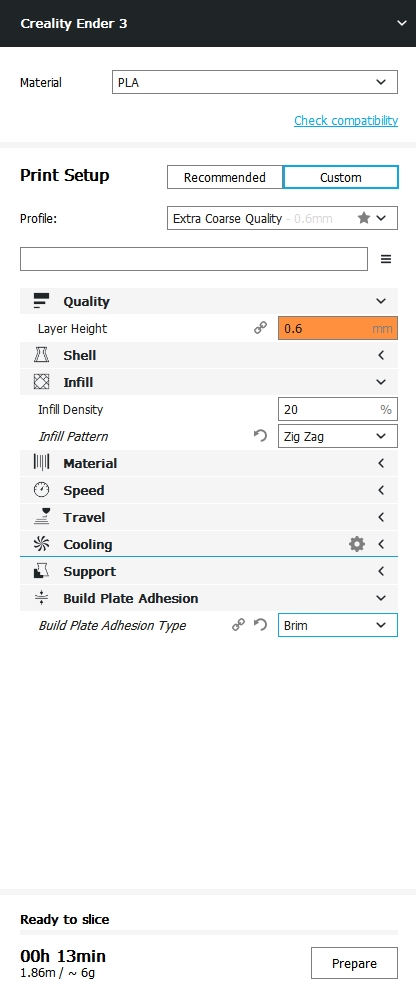Click the Prepare button
The image size is (416, 993).
[354, 963]
